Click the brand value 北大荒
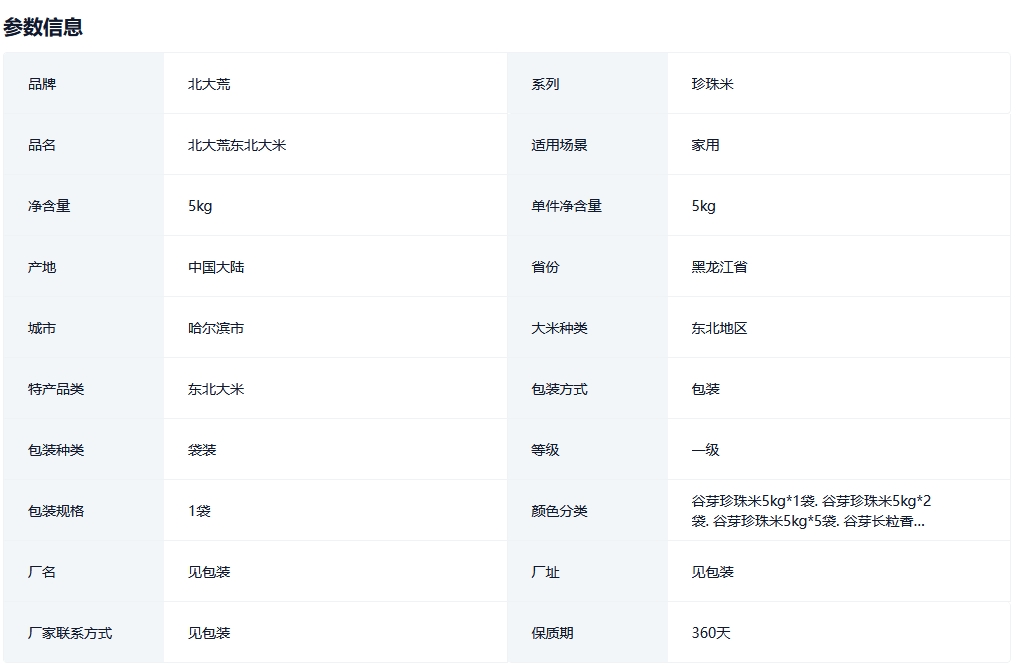 click(x=209, y=84)
